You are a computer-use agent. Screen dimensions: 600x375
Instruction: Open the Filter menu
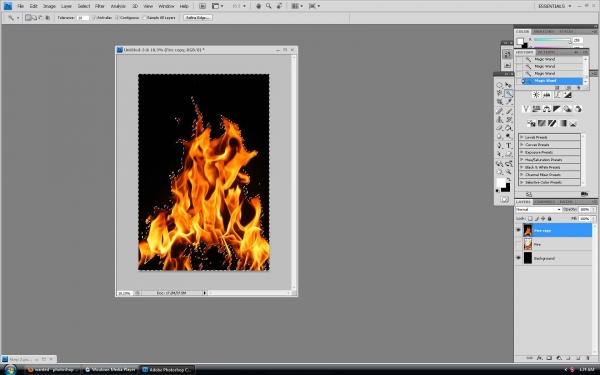click(x=100, y=6)
